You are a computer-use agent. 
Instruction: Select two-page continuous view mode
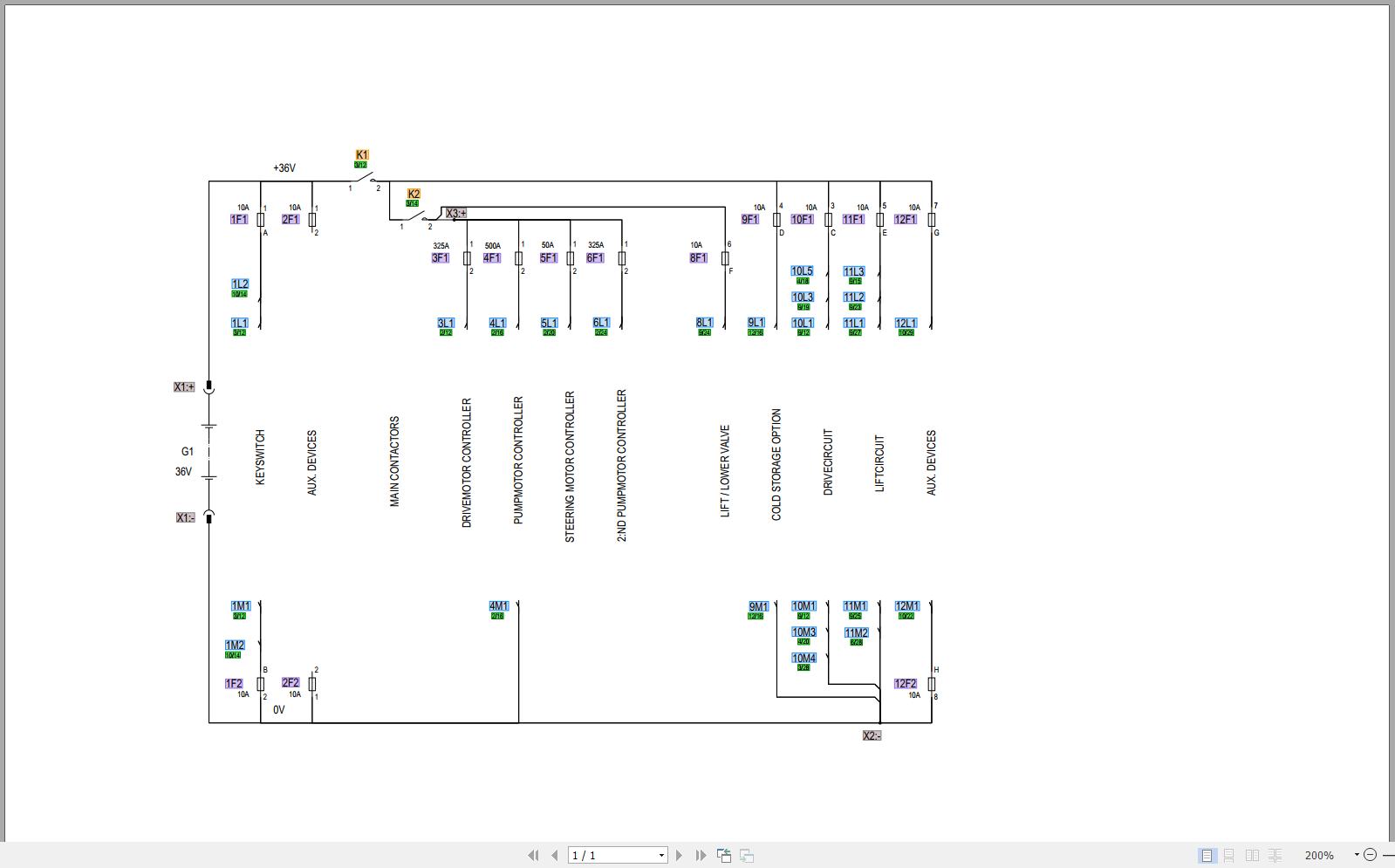(1275, 856)
